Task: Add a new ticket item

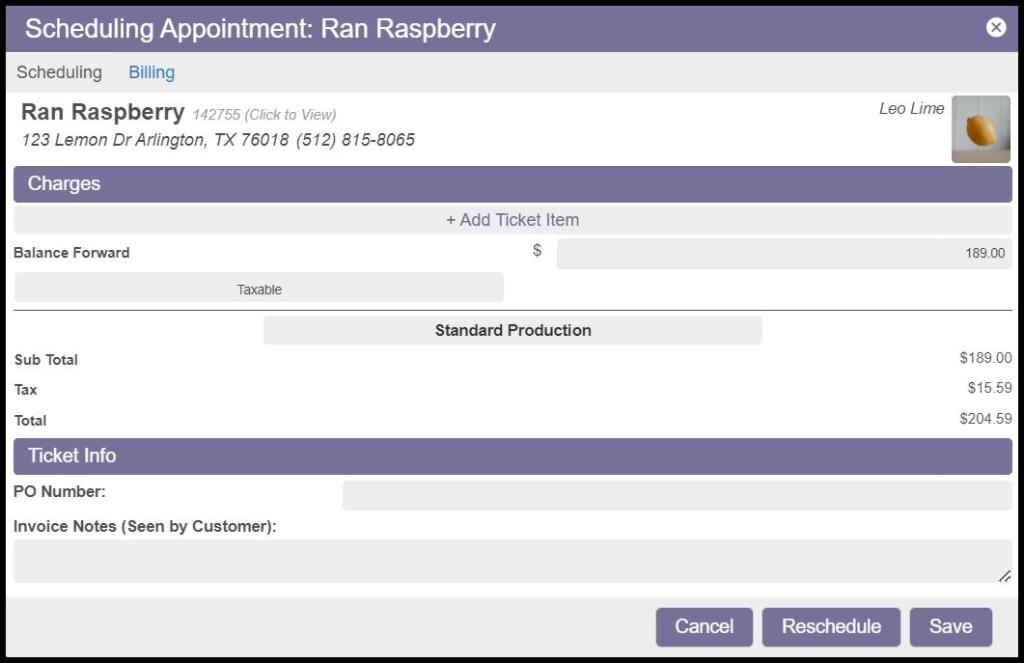Action: (512, 220)
